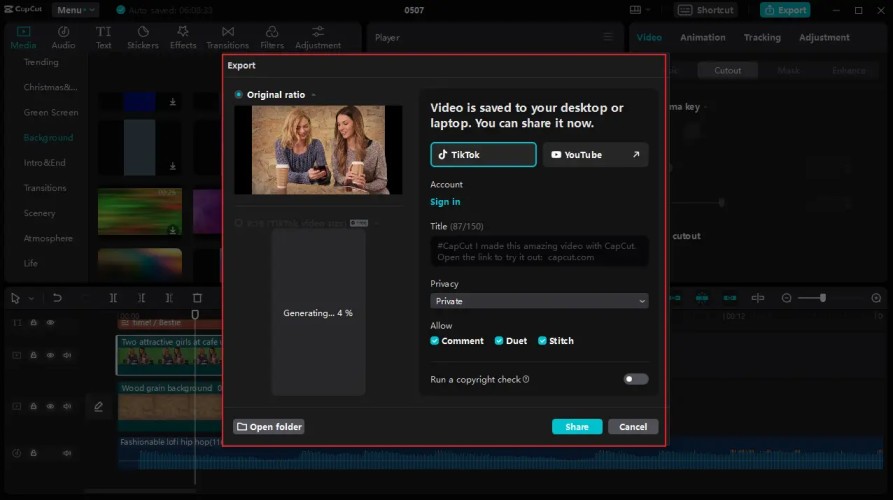Mute the Two attractive girls video track
The width and height of the screenshot is (893, 500).
pyautogui.click(x=67, y=355)
